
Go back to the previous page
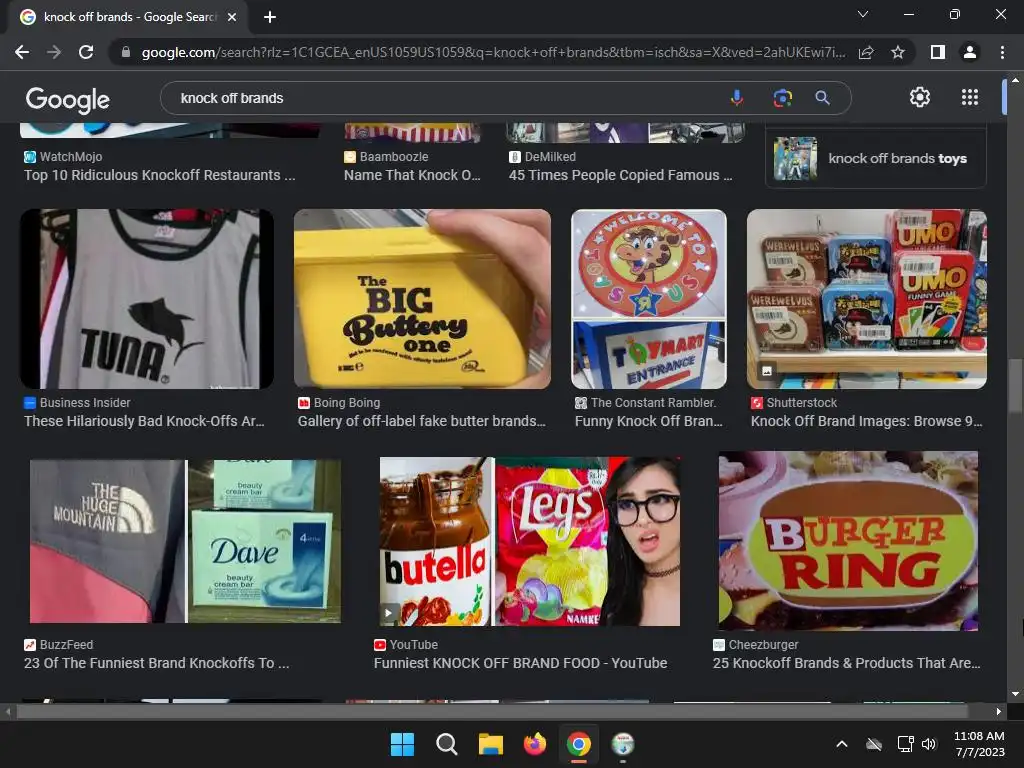22,52
